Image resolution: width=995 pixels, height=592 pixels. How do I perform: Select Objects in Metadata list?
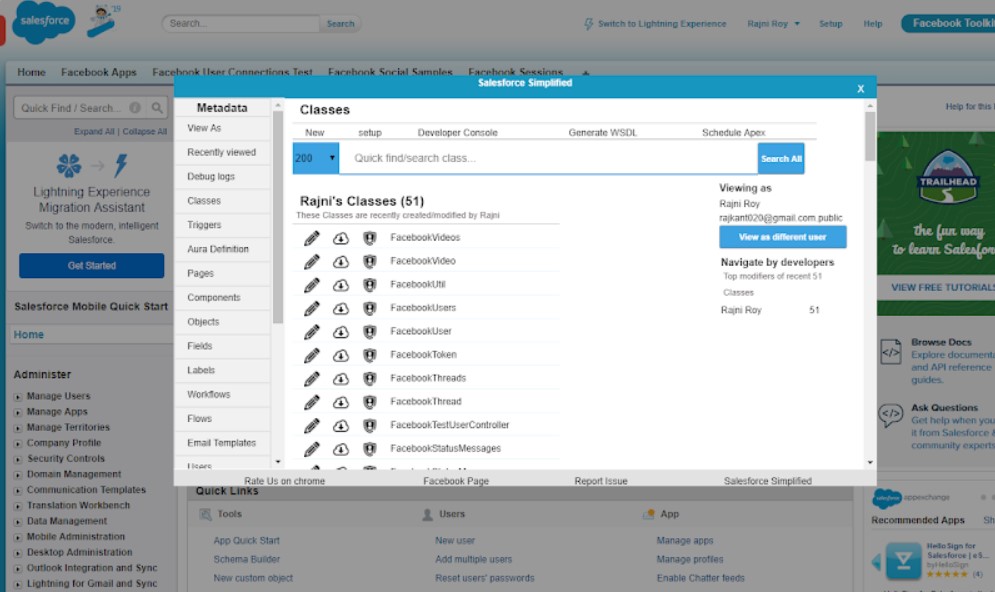[x=223, y=322]
